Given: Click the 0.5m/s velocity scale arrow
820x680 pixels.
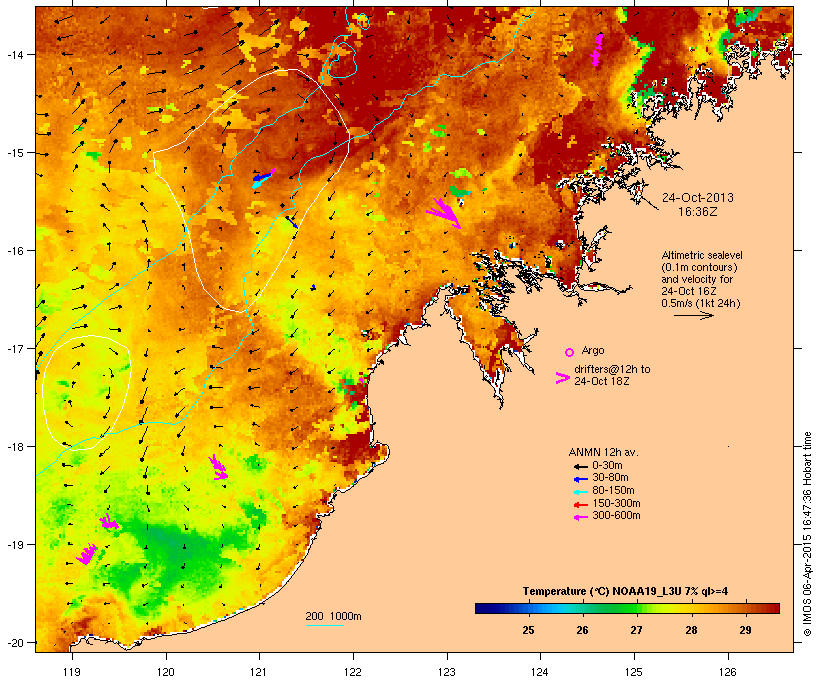Looking at the screenshot, I should (693, 315).
